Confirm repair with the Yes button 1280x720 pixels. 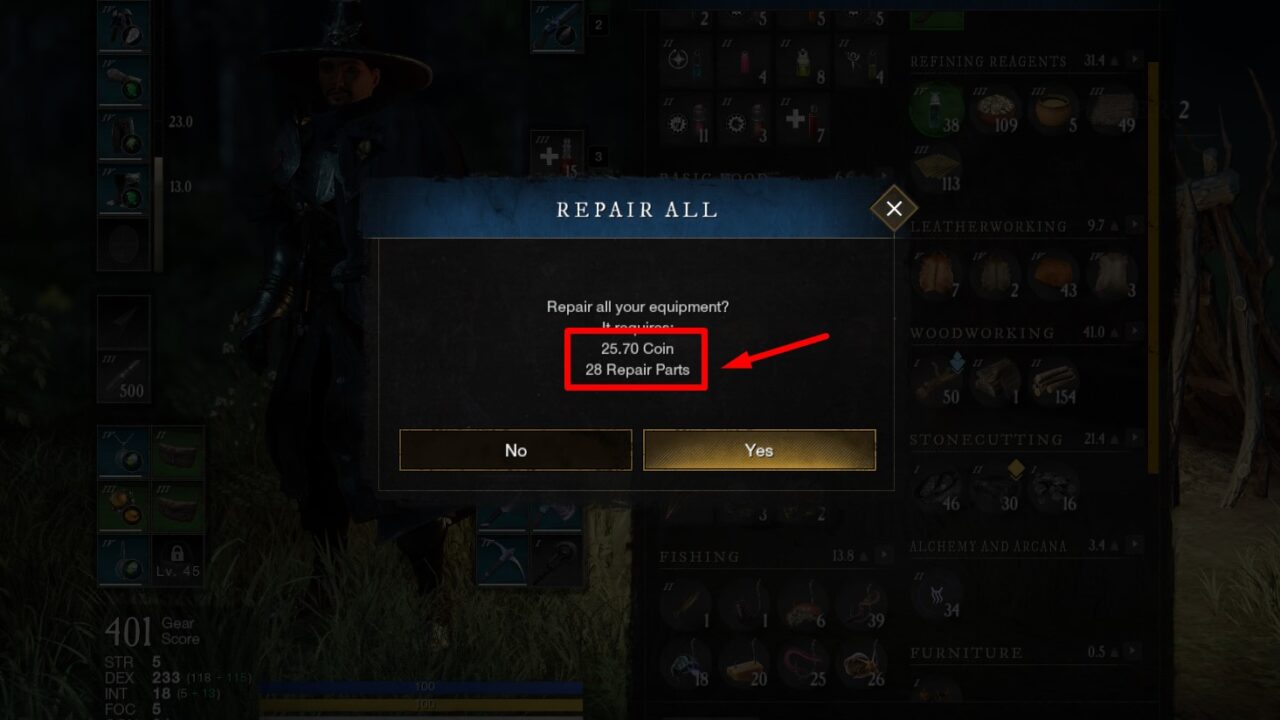(x=759, y=450)
